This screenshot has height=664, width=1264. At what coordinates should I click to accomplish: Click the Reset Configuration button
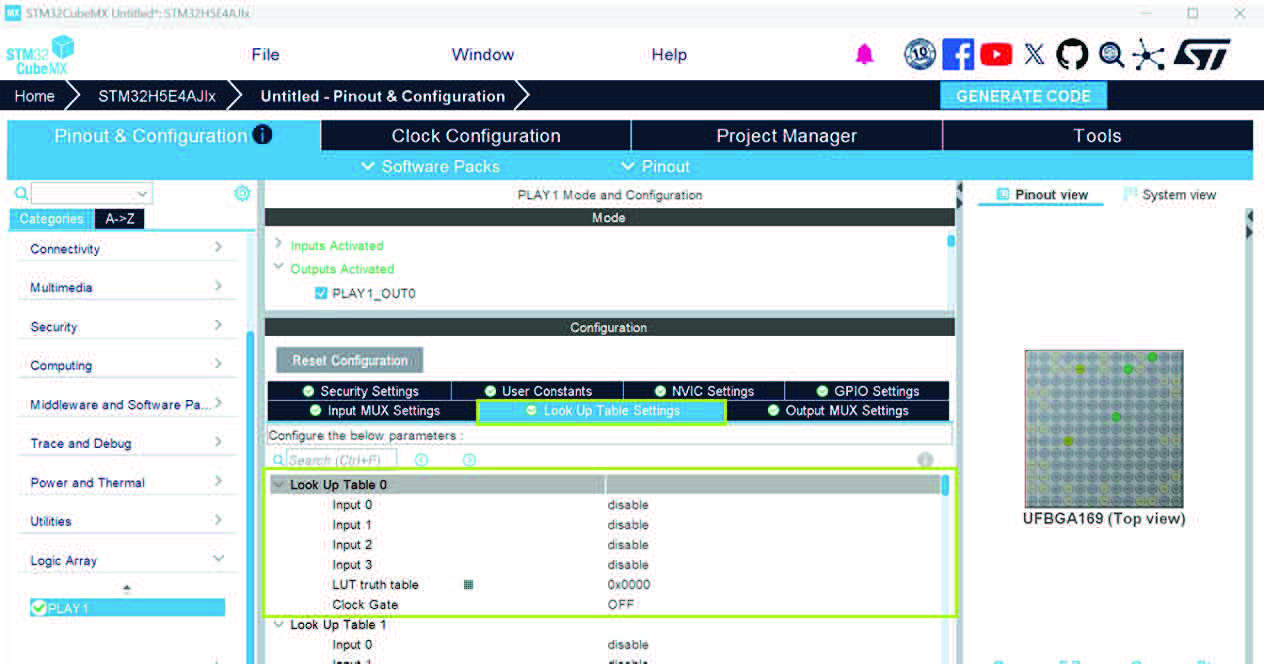coord(350,360)
